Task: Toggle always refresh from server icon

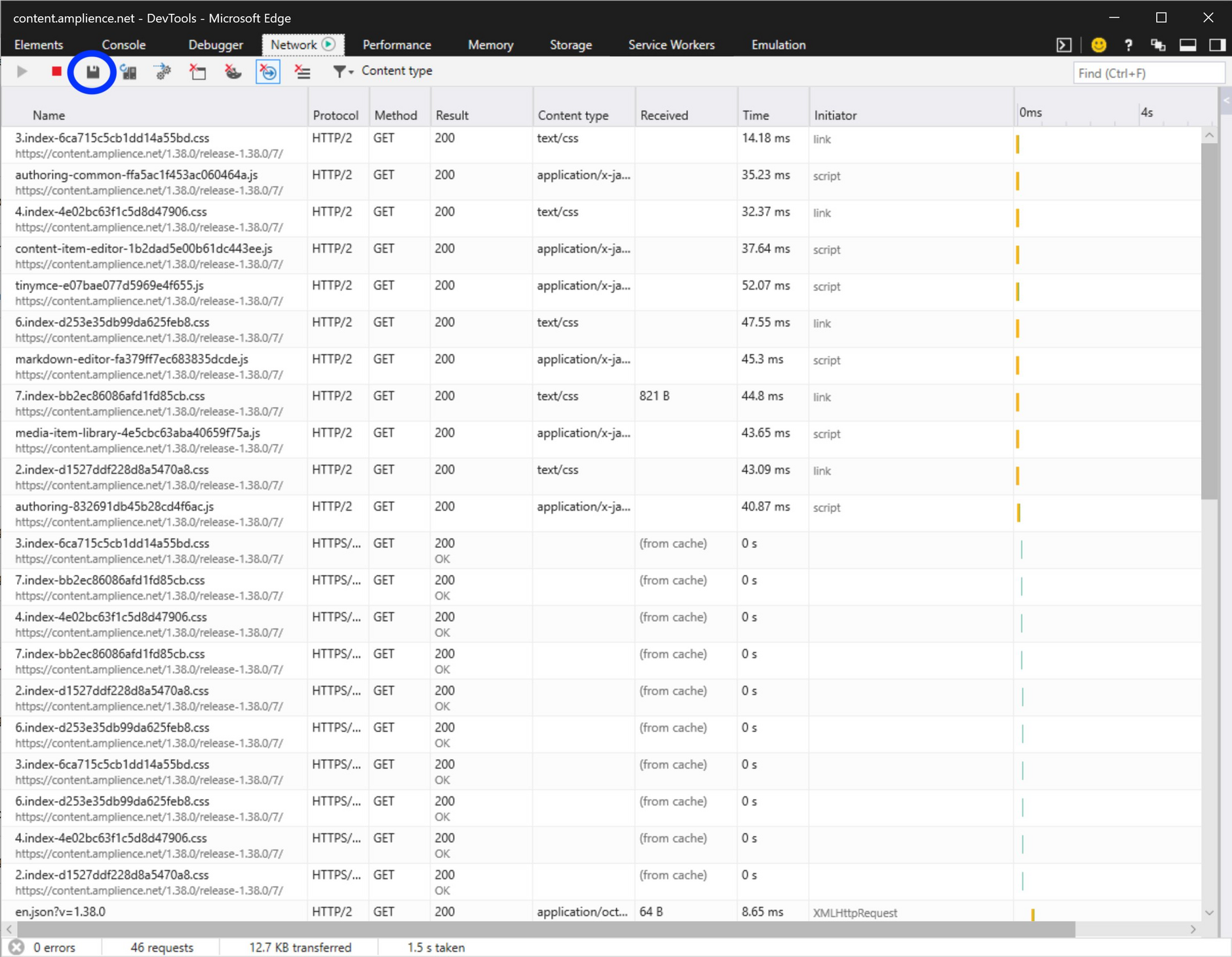Action: (128, 72)
